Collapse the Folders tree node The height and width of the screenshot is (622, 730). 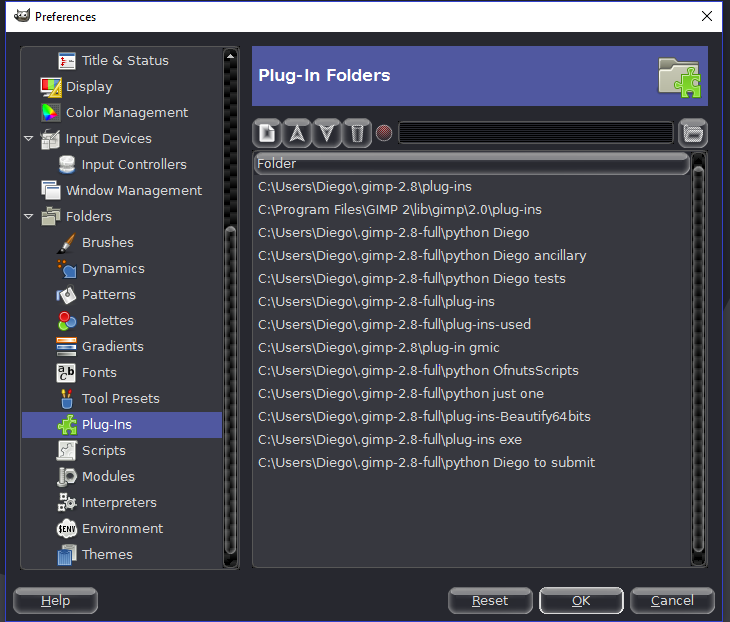tap(29, 216)
